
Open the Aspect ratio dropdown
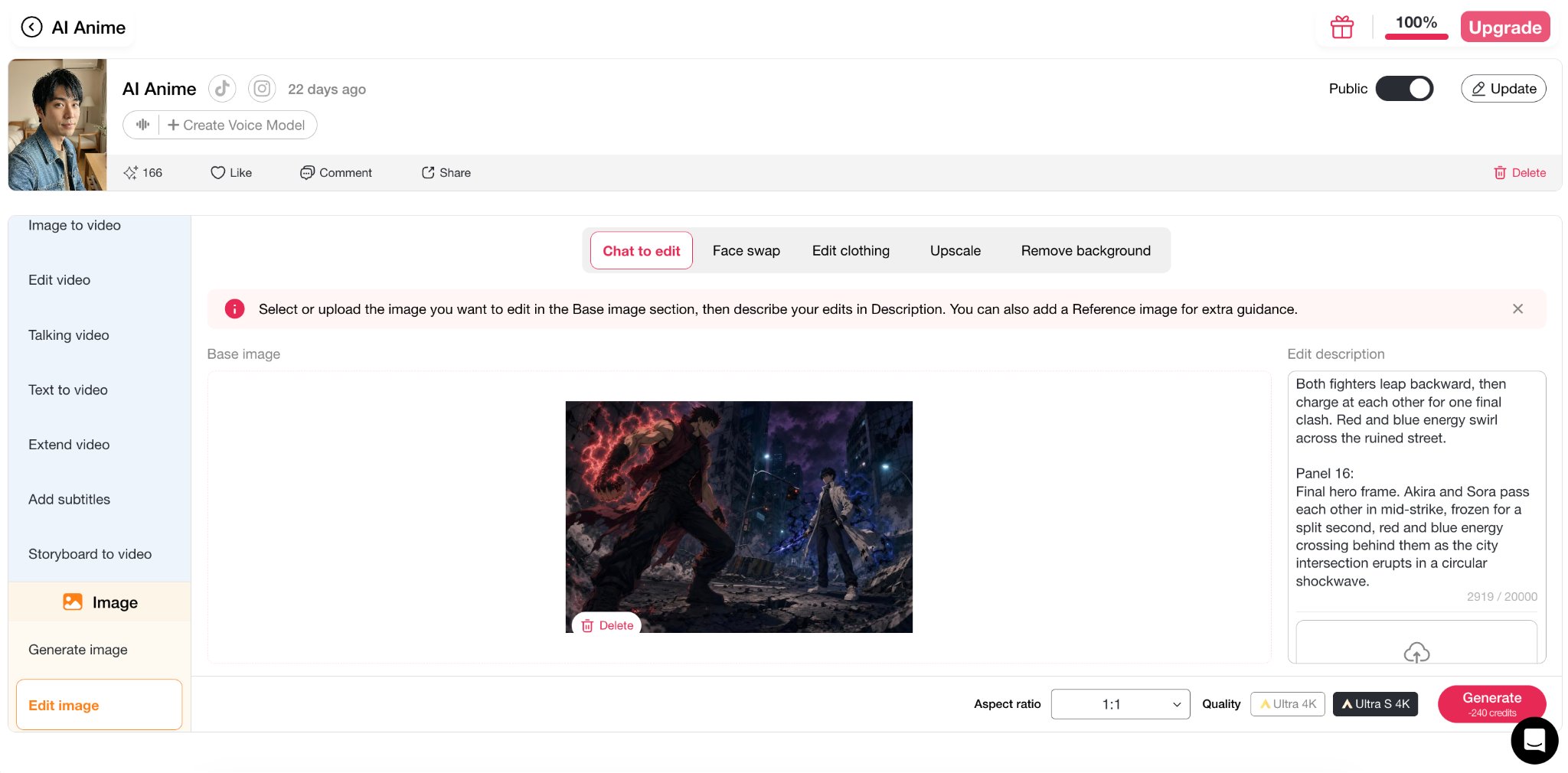tap(1120, 704)
